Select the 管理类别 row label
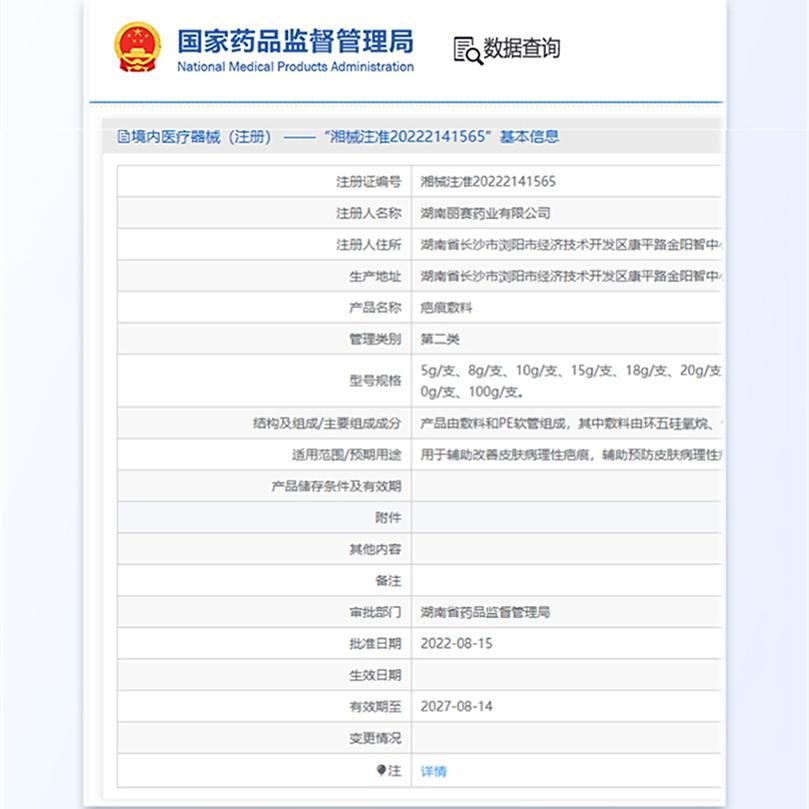This screenshot has height=809, width=809. [x=375, y=339]
